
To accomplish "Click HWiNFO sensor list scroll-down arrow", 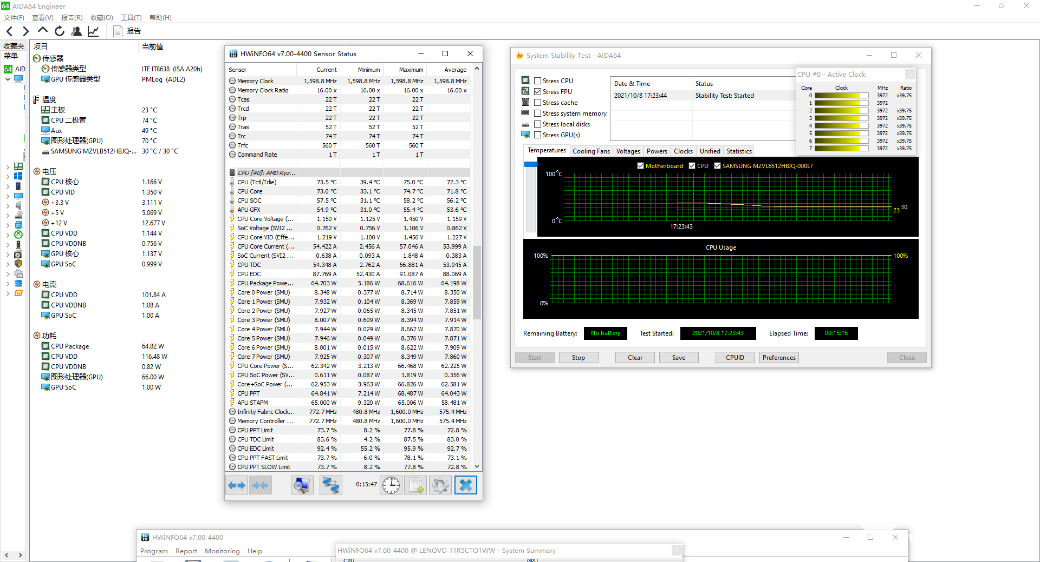I will click(x=477, y=466).
